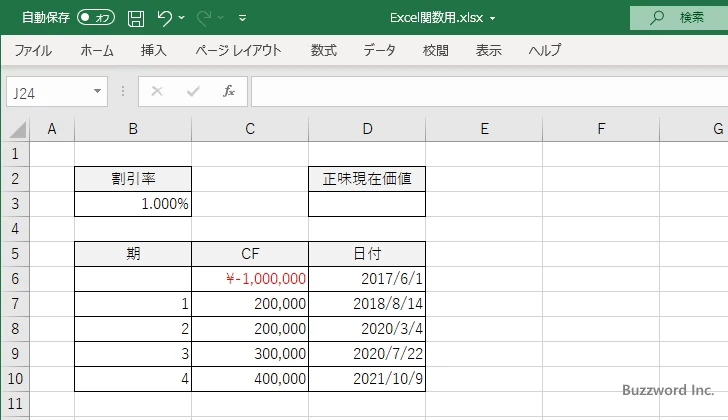The image size is (728, 420).
Task: Click the Redo arrow icon
Action: [204, 18]
